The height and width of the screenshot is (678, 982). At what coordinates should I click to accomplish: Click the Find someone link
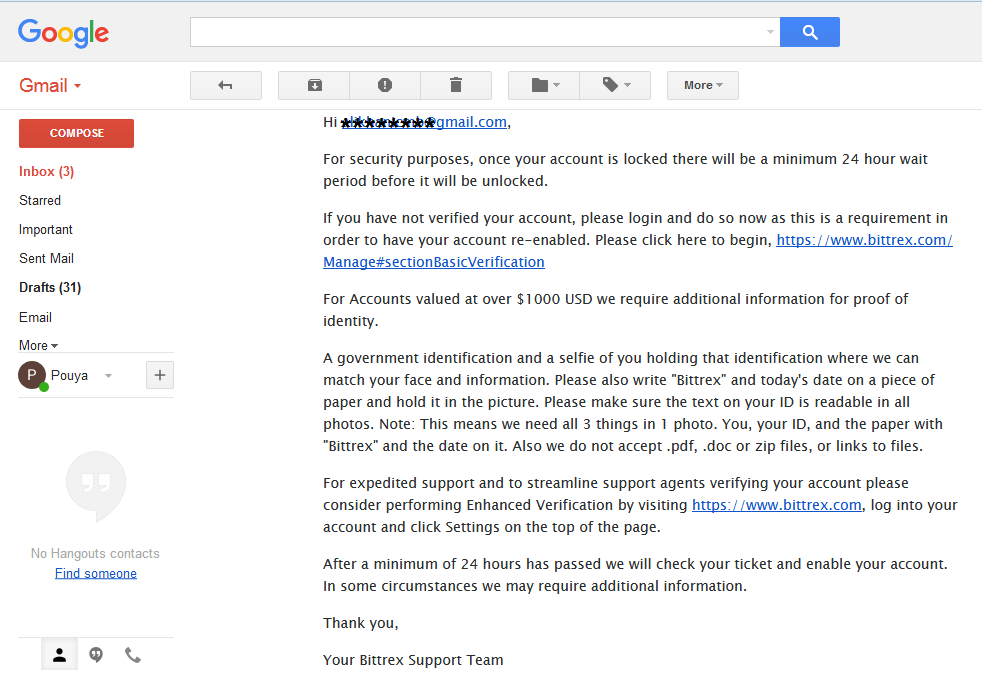coord(96,573)
